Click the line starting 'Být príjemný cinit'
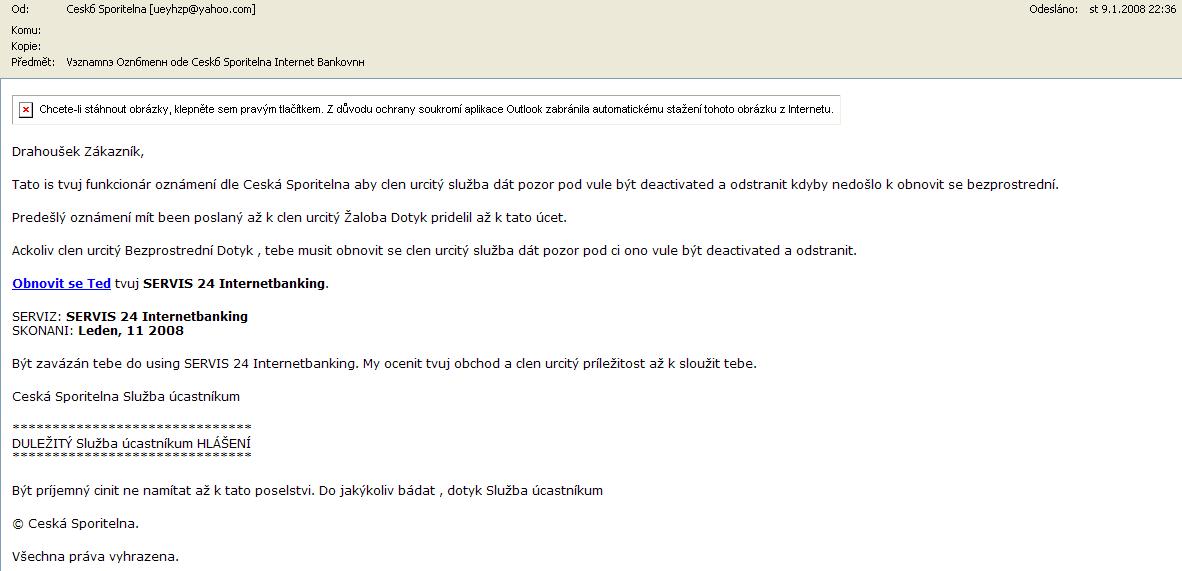Viewport: 1182px width, 571px height. point(308,491)
